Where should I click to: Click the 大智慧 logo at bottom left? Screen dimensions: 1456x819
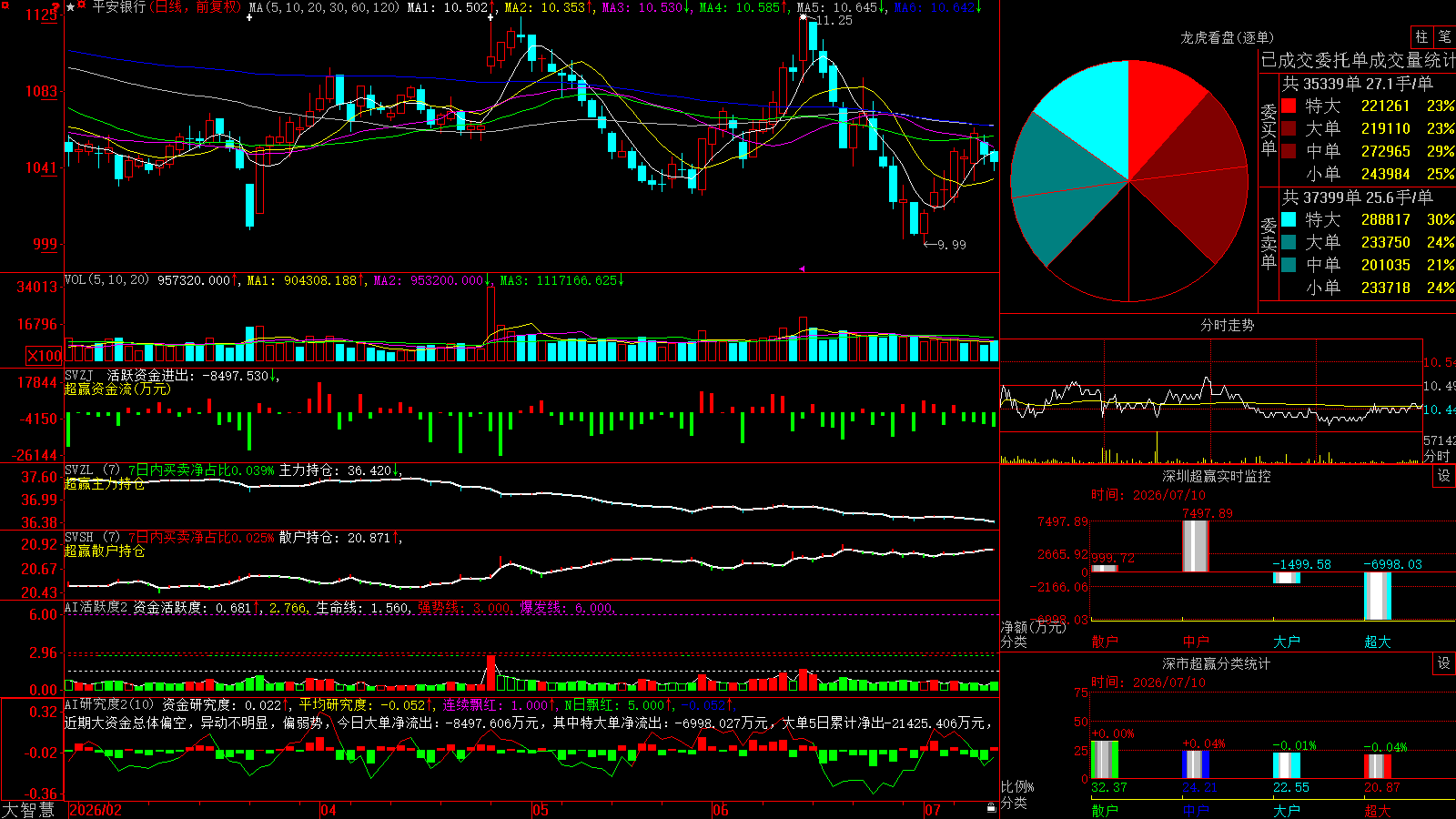(x=28, y=810)
